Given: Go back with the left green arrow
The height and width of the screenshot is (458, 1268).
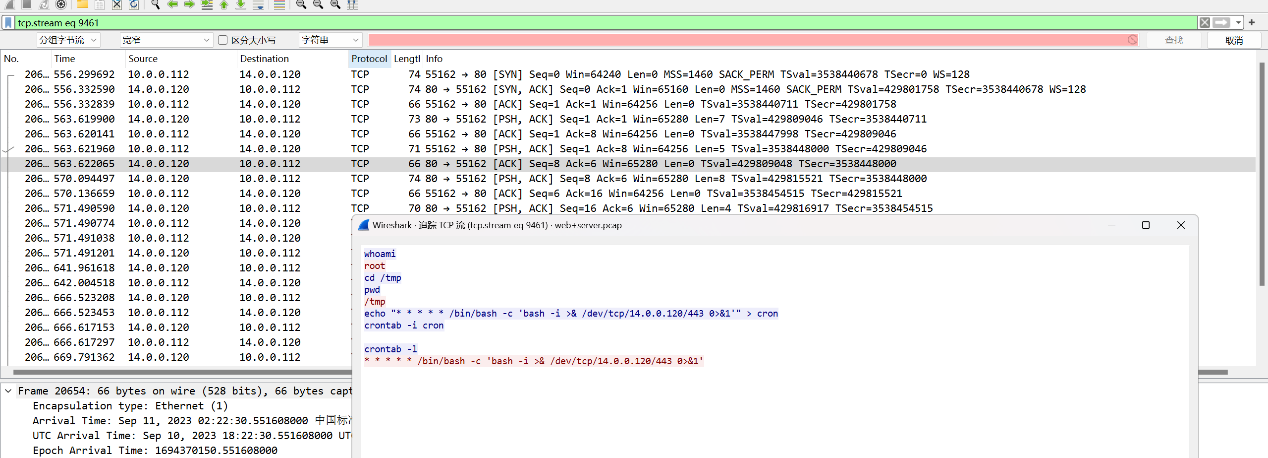Looking at the screenshot, I should (x=172, y=4).
